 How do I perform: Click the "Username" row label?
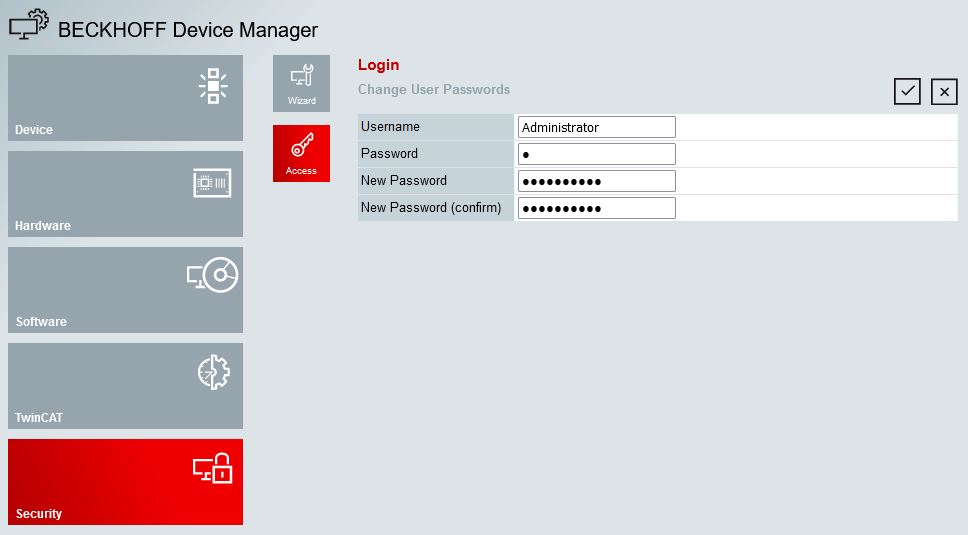[390, 126]
